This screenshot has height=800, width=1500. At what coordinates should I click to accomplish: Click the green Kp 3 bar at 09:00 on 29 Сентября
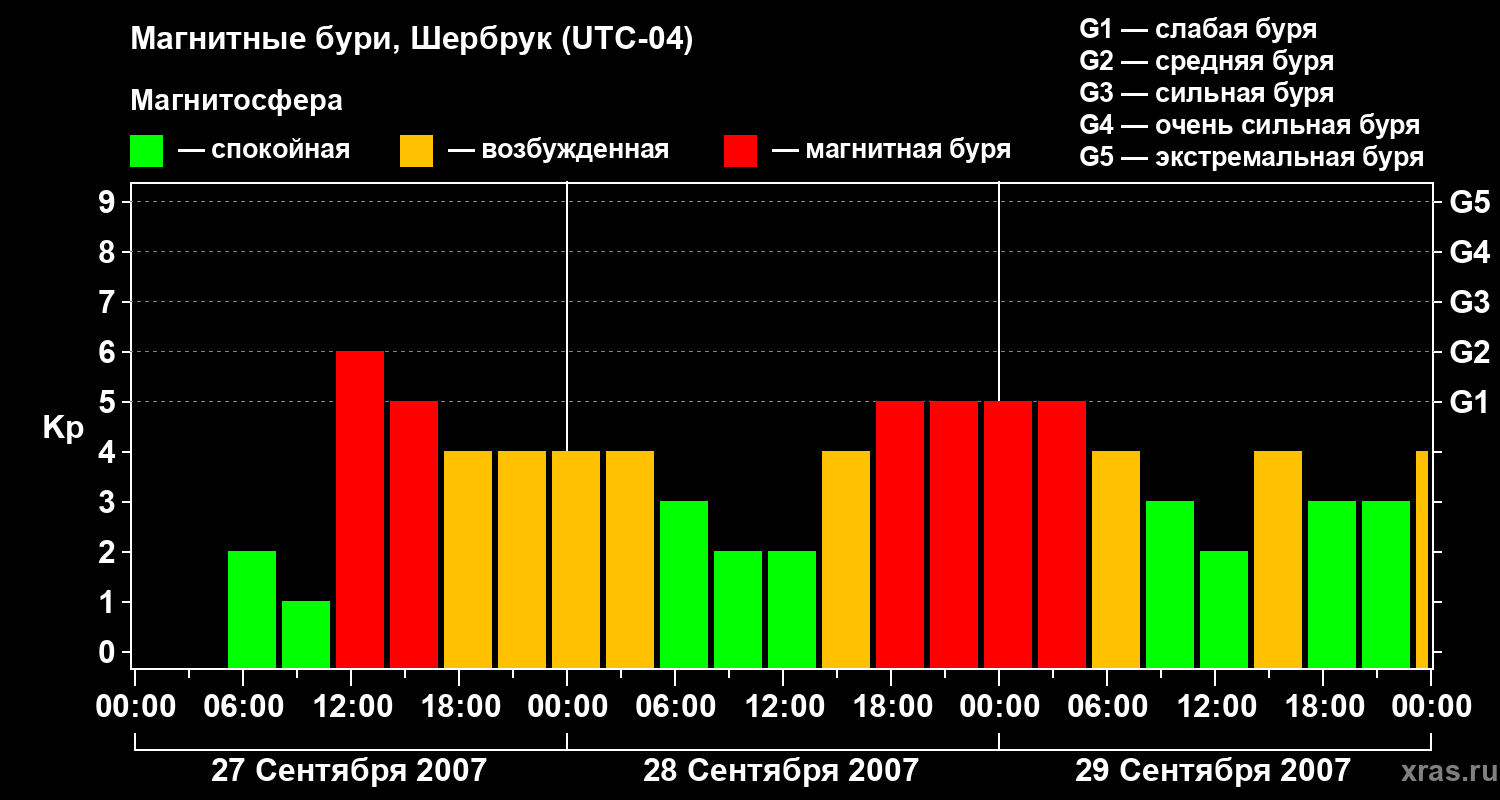point(1170,584)
